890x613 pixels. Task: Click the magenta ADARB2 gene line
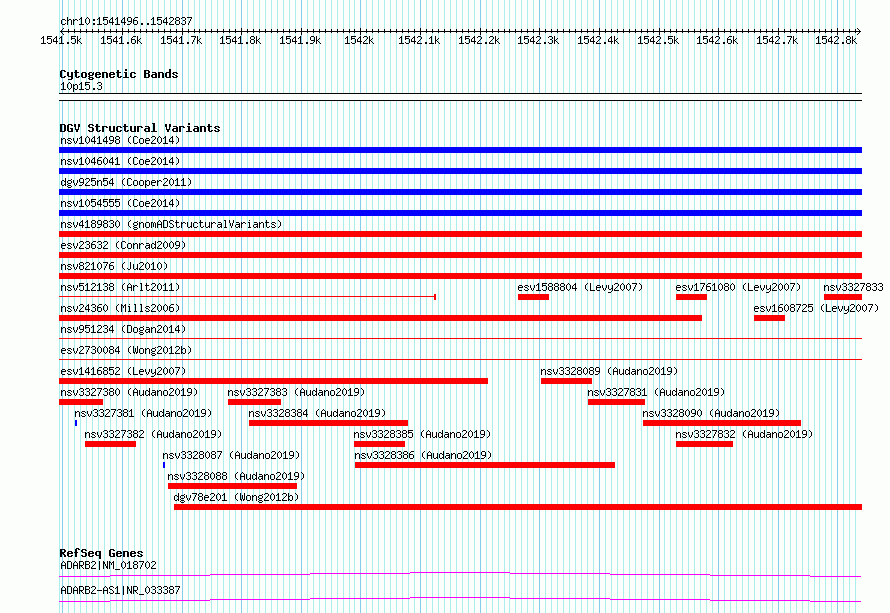coord(460,574)
